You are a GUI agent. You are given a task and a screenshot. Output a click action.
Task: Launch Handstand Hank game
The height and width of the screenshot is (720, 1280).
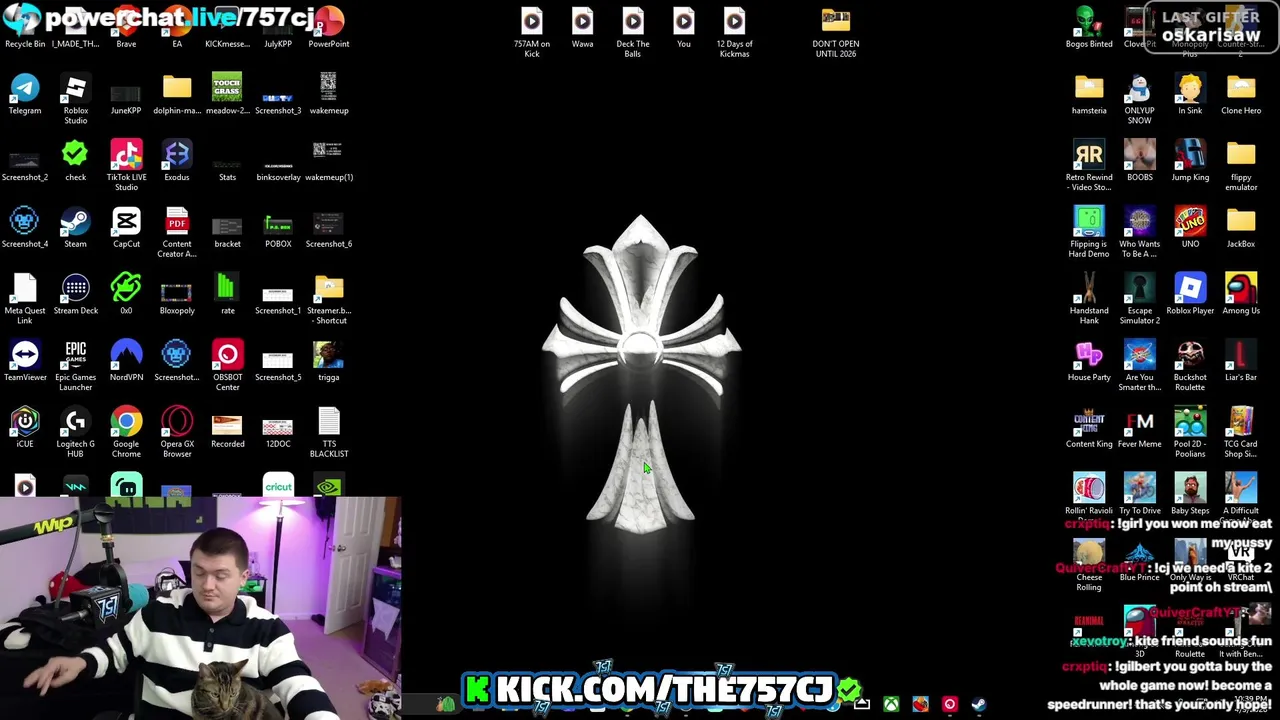(x=1089, y=298)
